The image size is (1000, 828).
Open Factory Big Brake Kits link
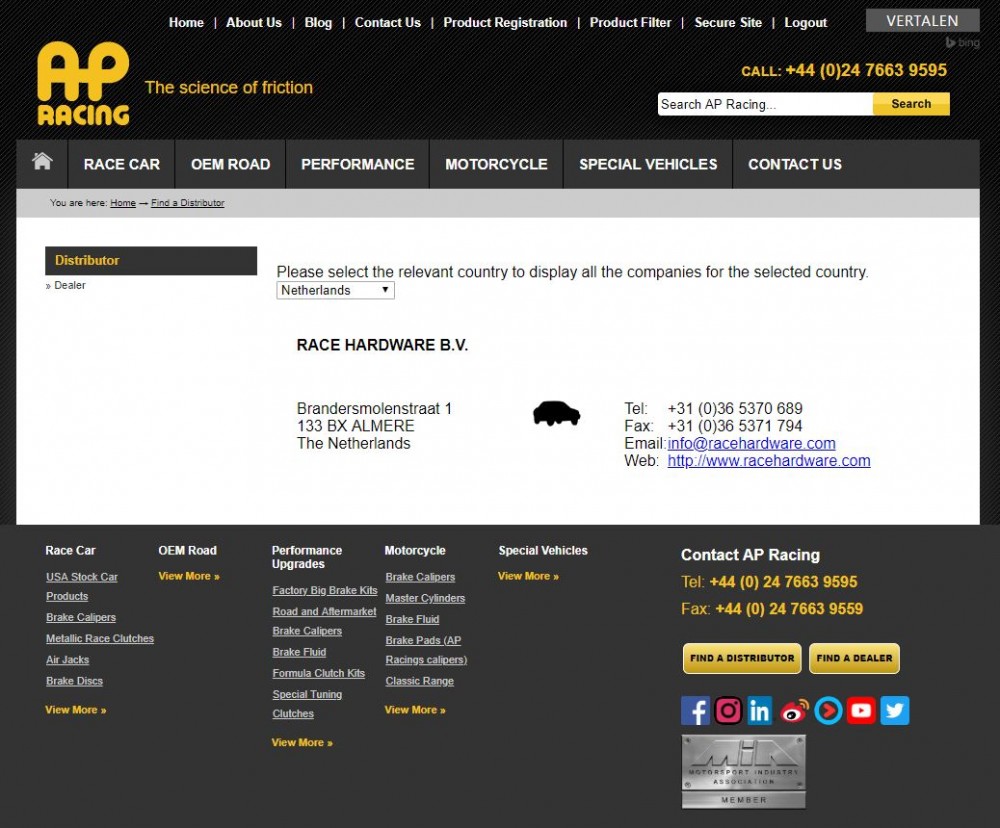pos(325,591)
